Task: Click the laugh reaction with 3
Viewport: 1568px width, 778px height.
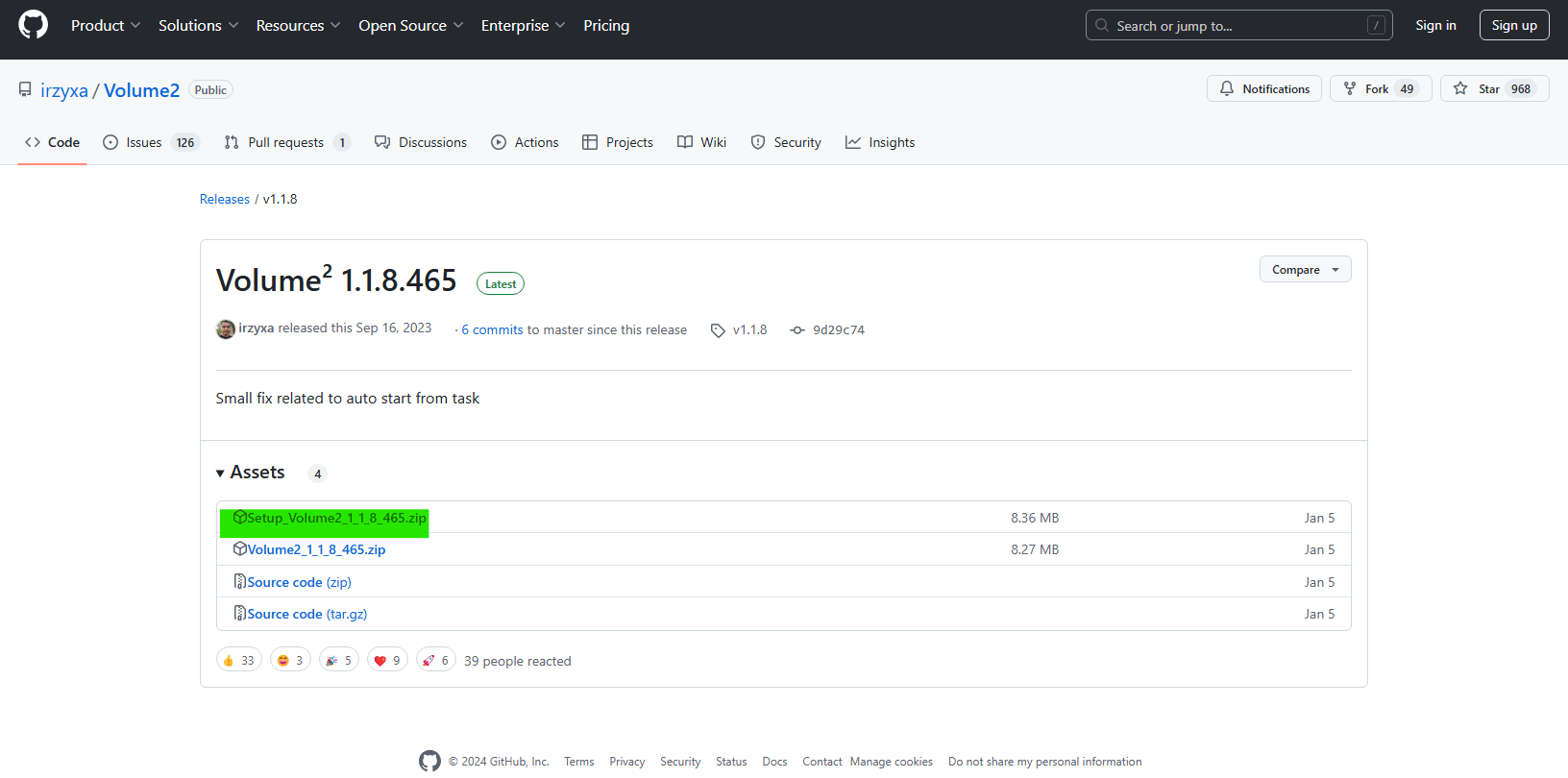Action: click(x=290, y=660)
